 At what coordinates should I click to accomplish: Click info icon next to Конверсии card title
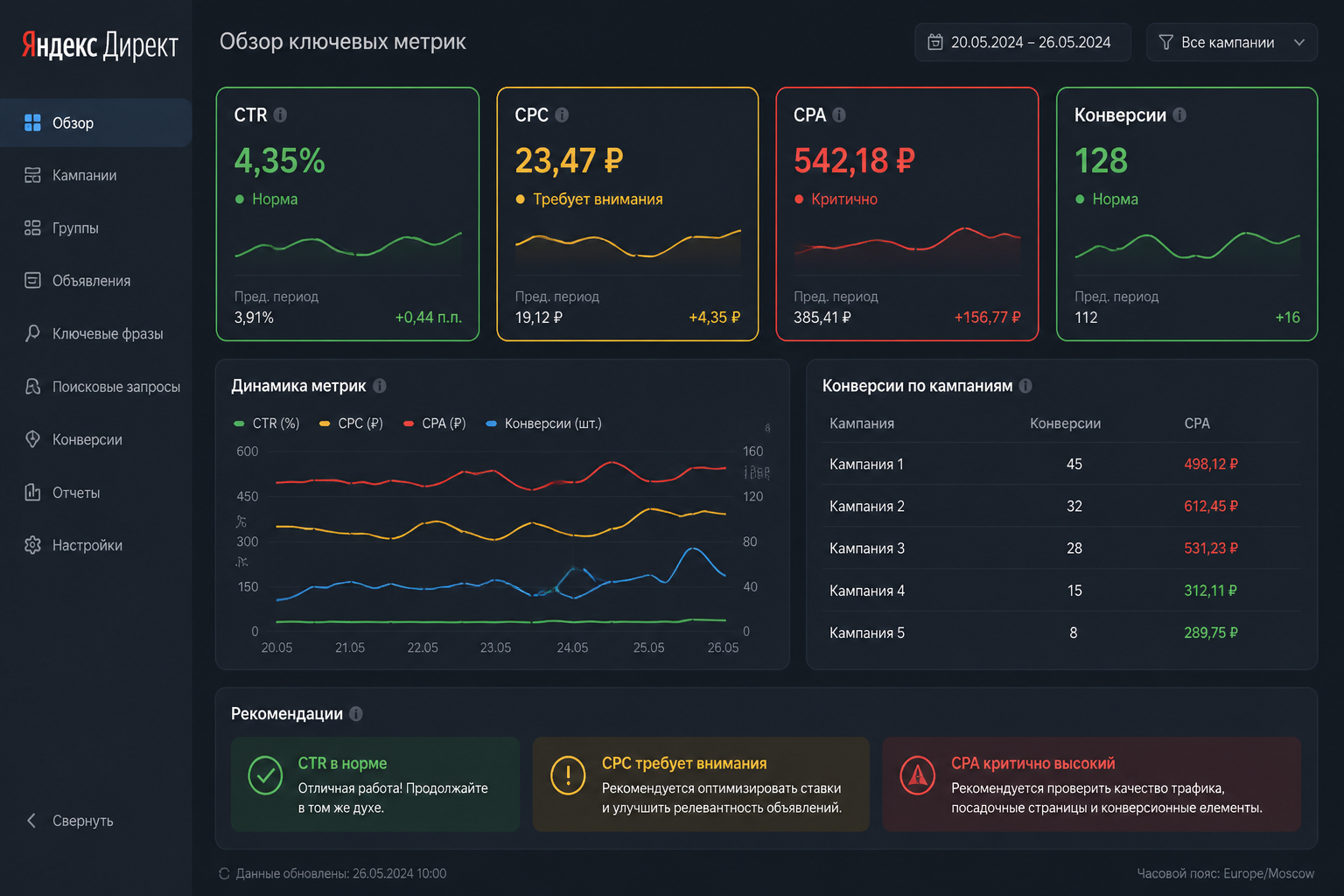tap(1179, 115)
